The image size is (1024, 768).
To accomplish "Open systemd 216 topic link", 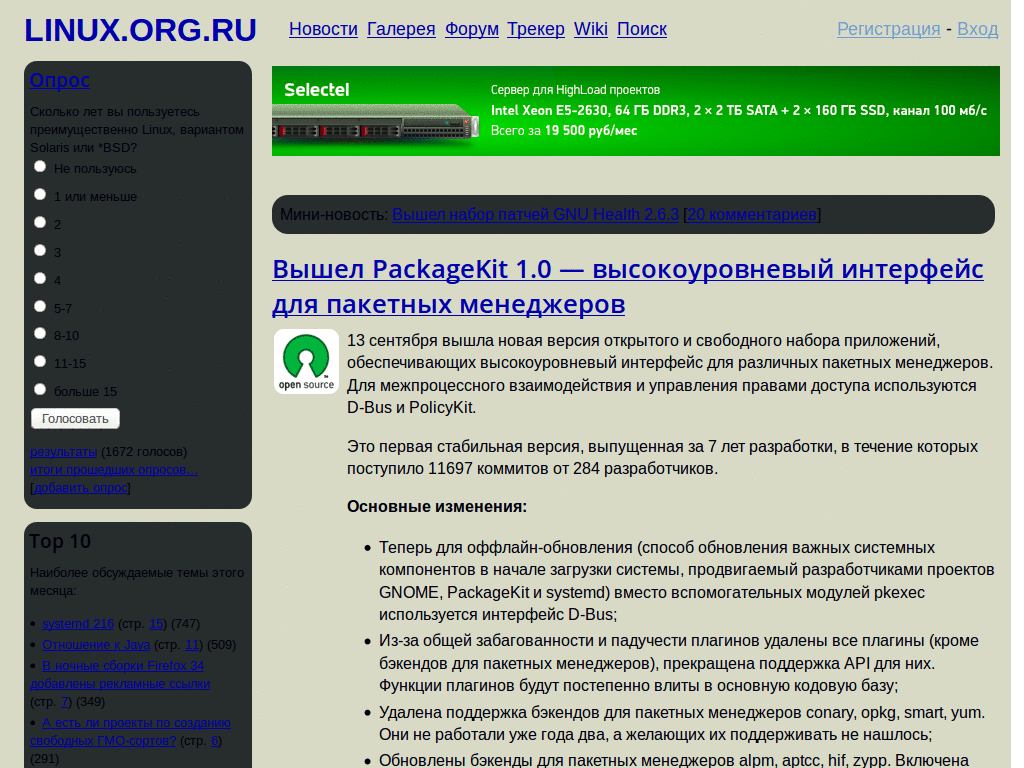I will click(x=78, y=624).
